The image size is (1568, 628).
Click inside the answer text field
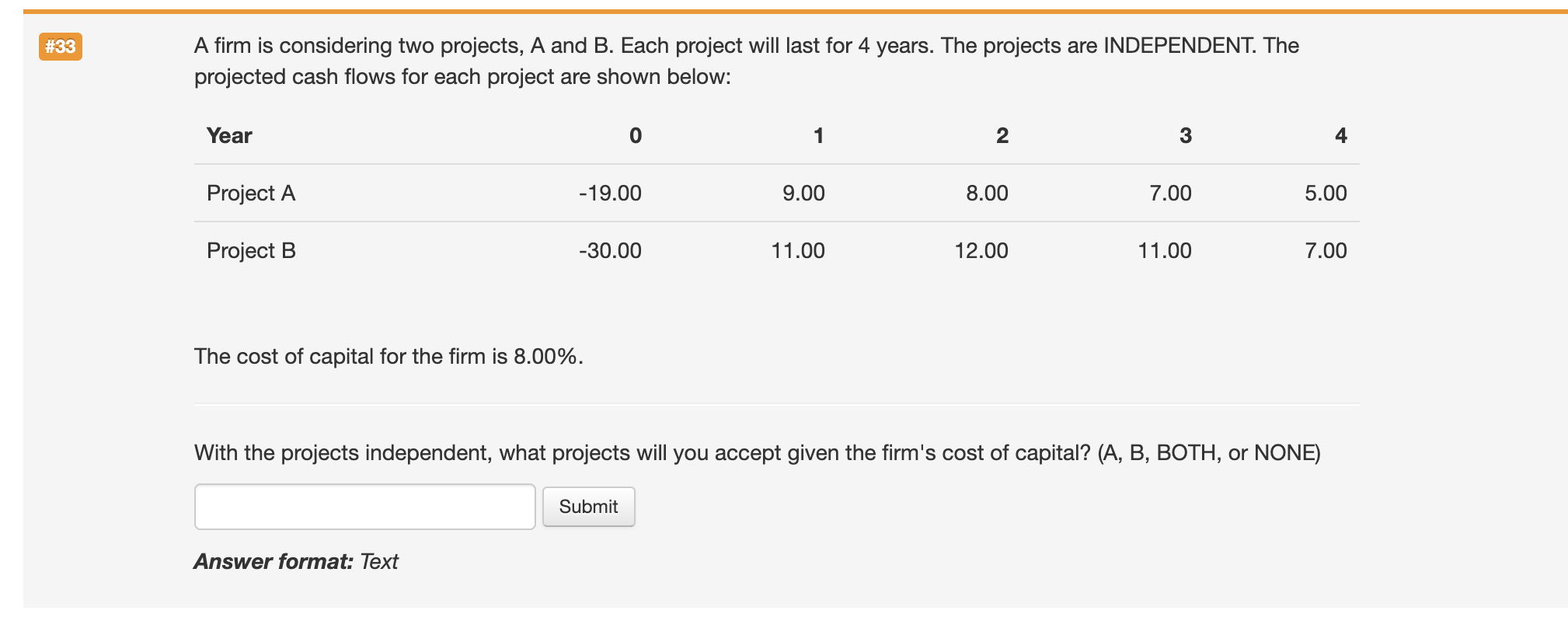[x=364, y=506]
